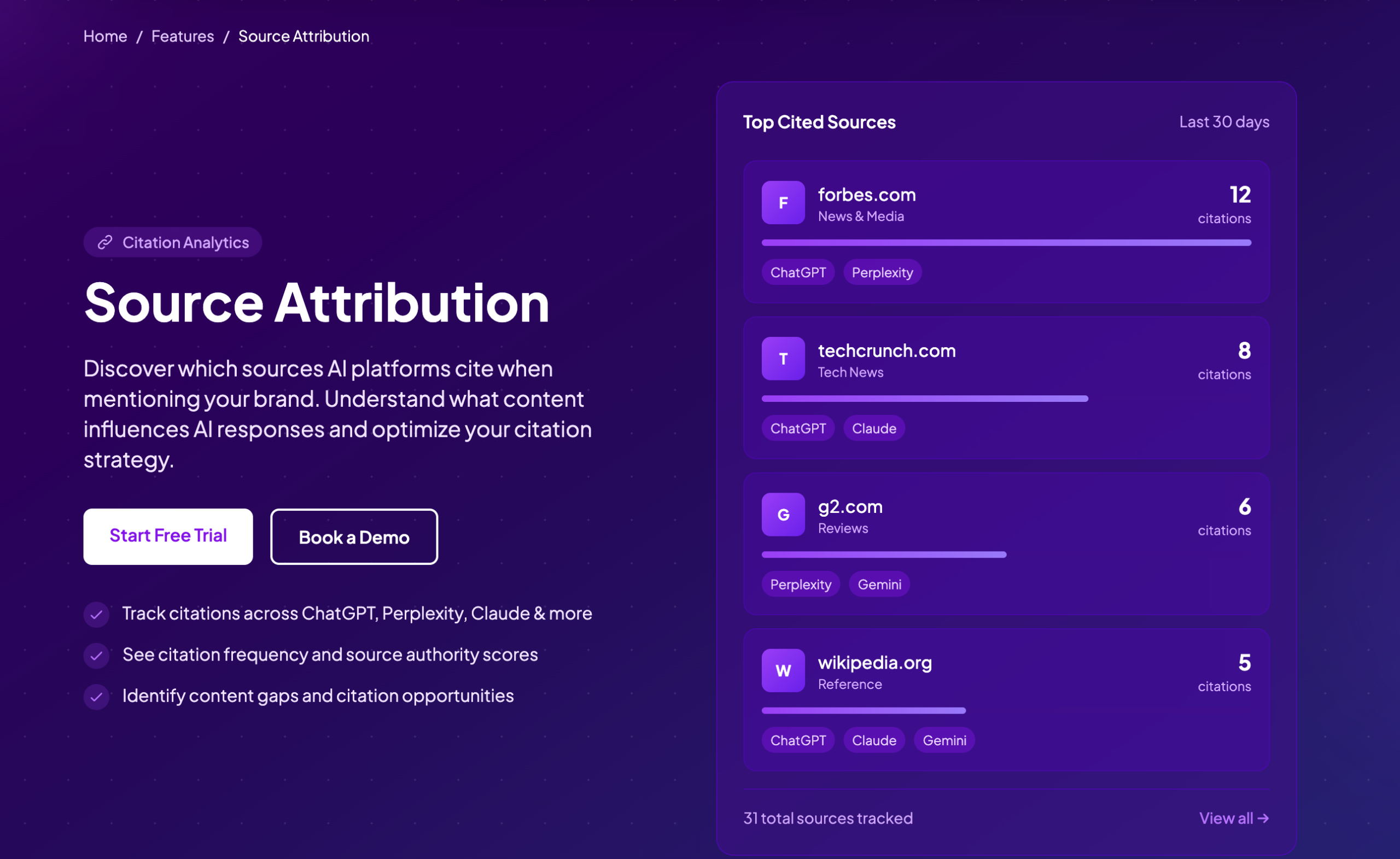Select the Claude tag under techcrunch.com
Image resolution: width=1400 pixels, height=859 pixels.
tap(874, 428)
